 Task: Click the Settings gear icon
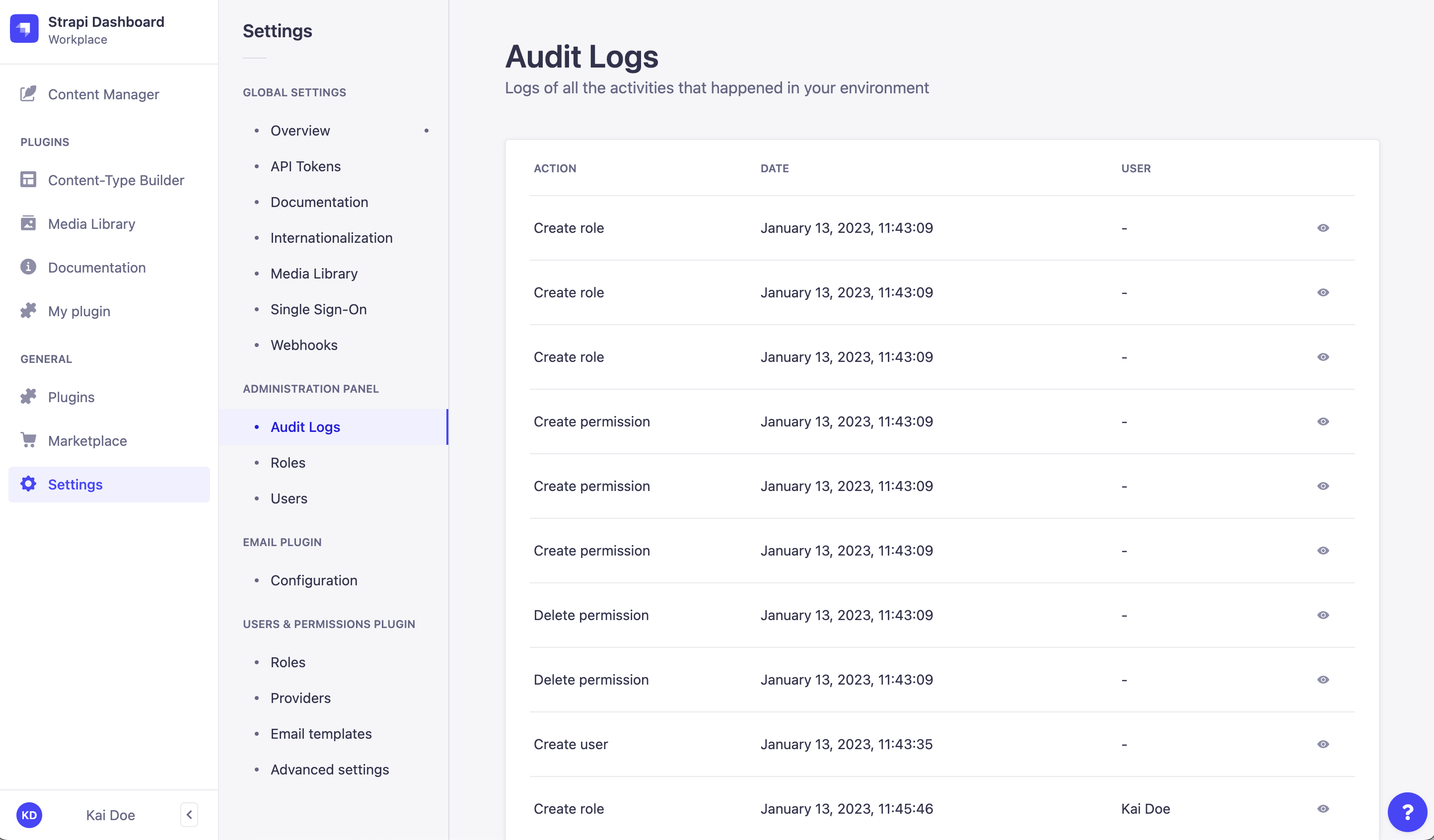[28, 485]
